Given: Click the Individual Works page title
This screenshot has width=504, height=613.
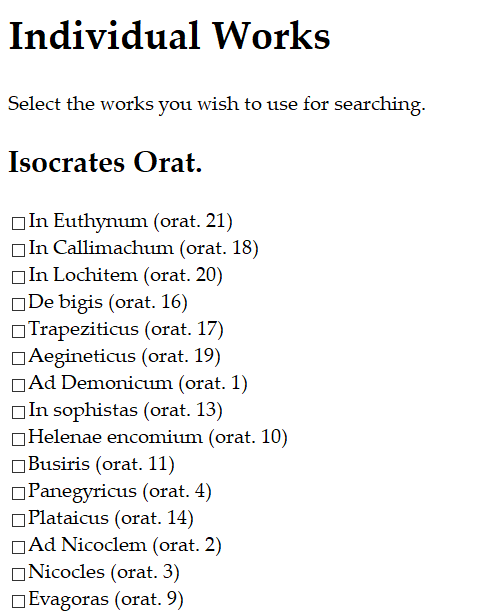Looking at the screenshot, I should coord(170,36).
